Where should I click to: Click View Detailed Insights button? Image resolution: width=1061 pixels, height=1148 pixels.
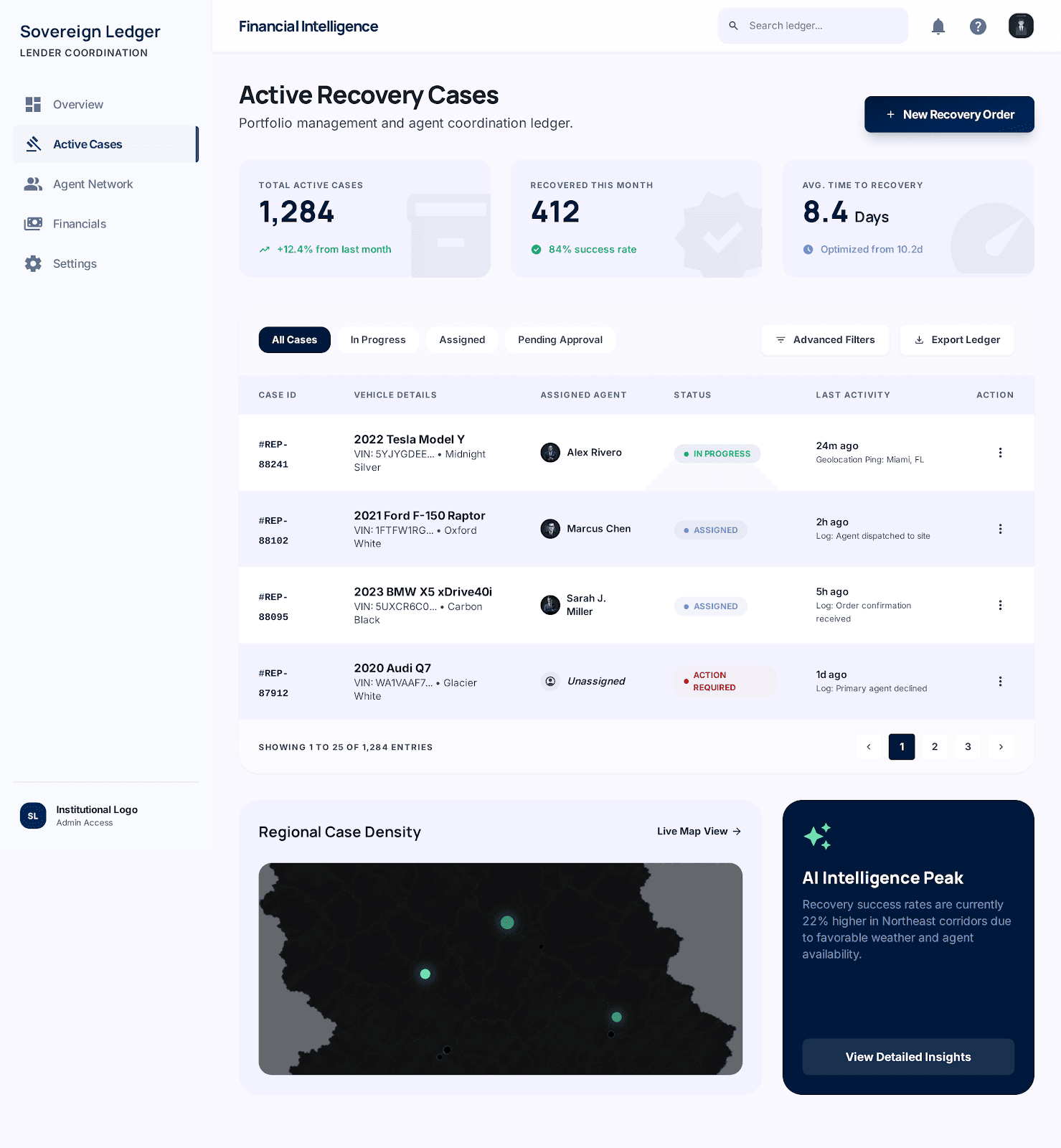908,1057
